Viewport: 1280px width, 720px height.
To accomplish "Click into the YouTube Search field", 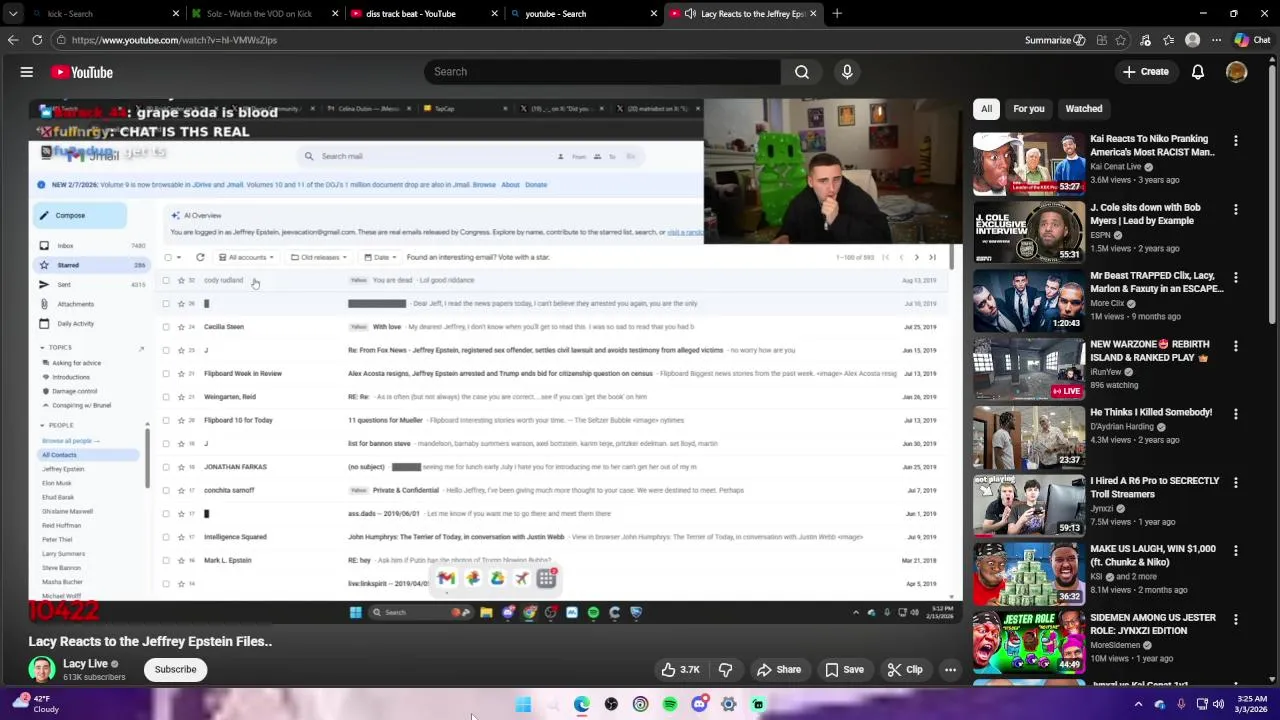I will coord(603,72).
